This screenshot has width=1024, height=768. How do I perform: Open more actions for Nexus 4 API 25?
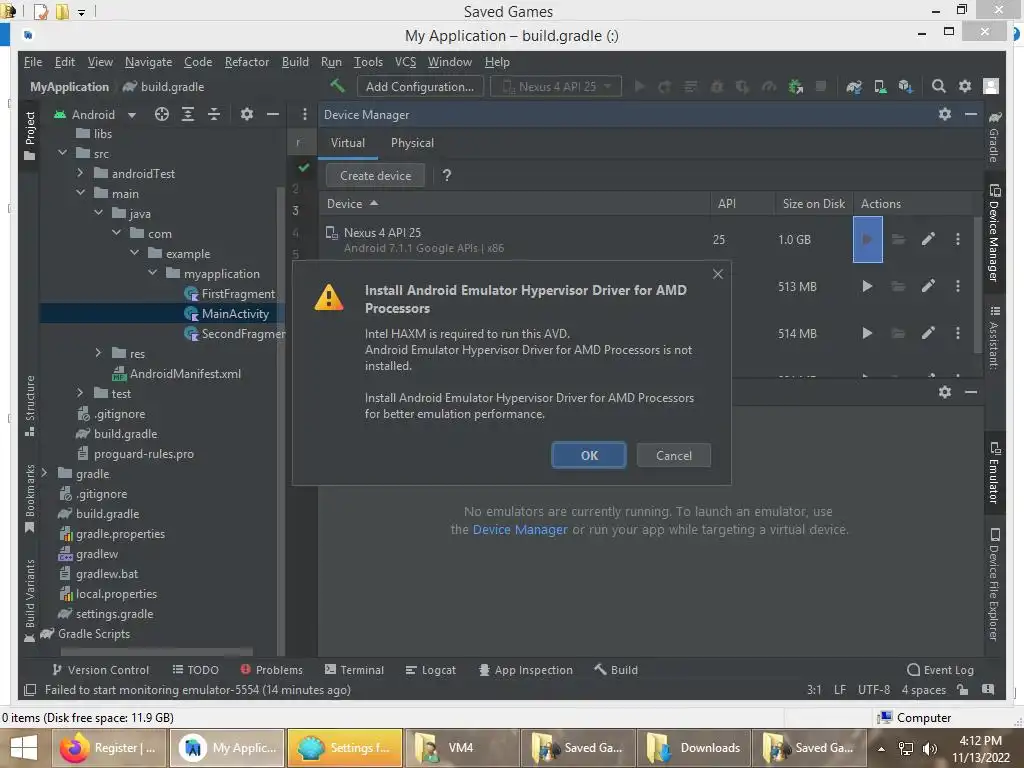click(957, 240)
